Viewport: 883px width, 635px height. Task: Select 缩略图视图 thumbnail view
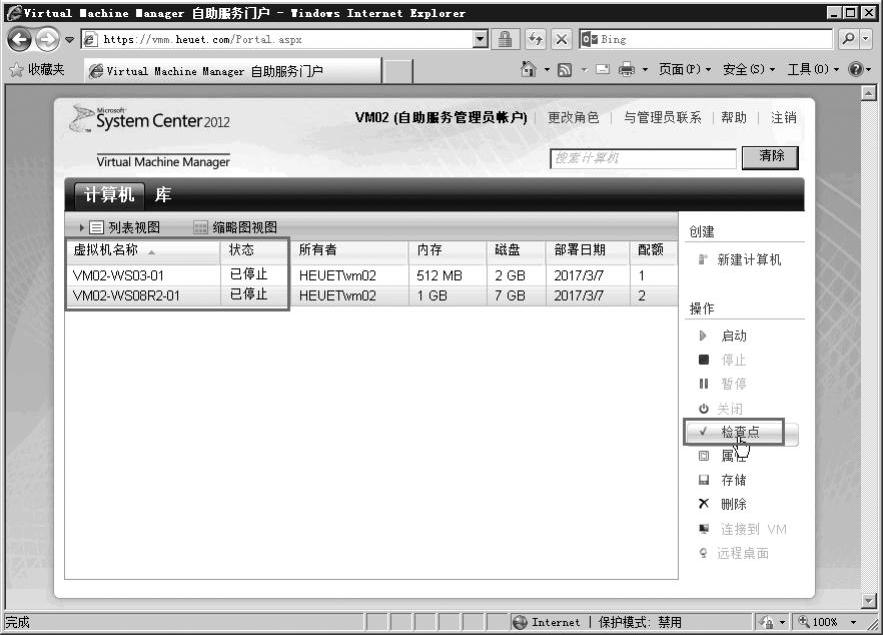pos(235,227)
